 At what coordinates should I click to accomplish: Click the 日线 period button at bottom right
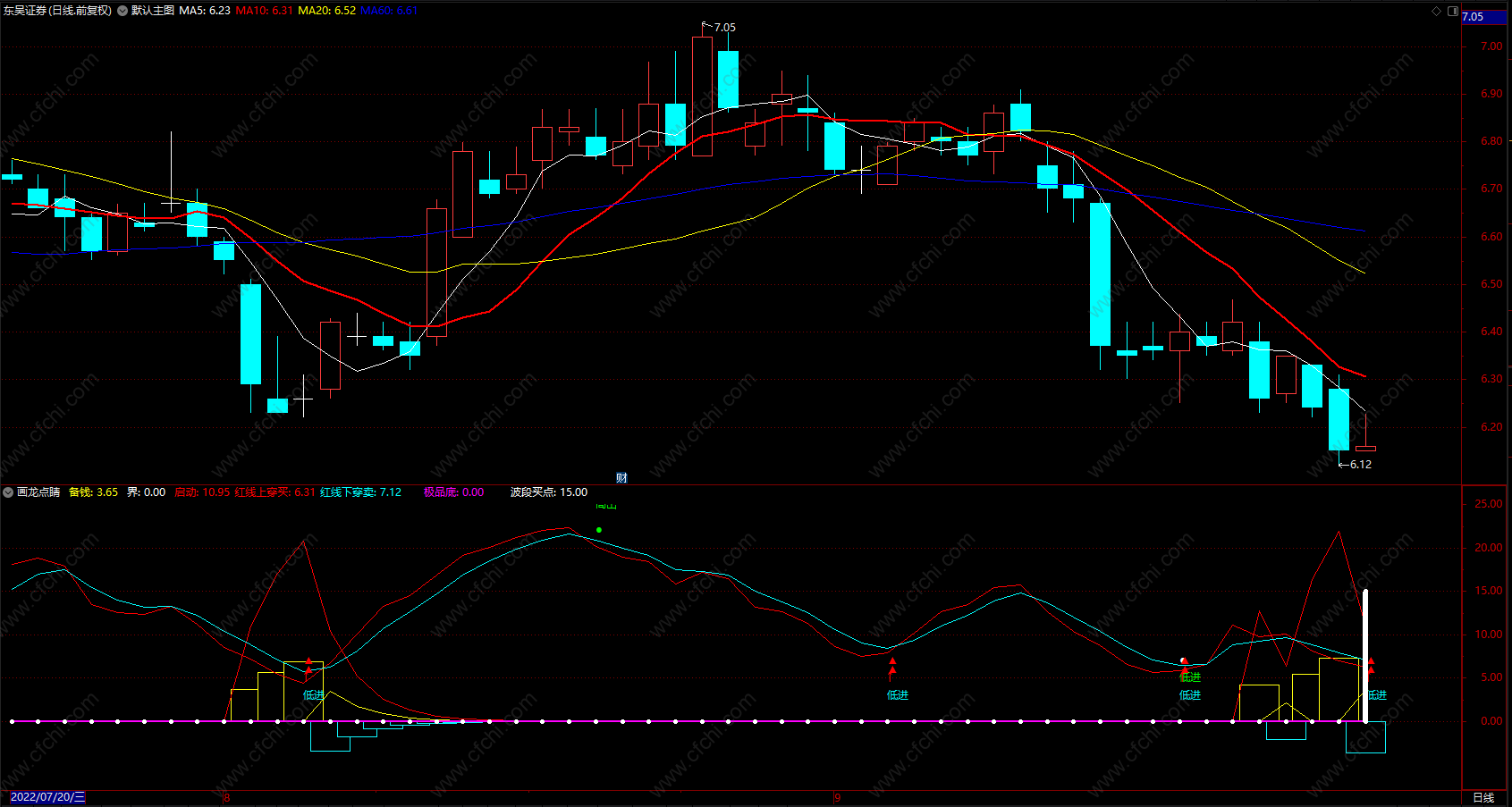pos(1483,797)
